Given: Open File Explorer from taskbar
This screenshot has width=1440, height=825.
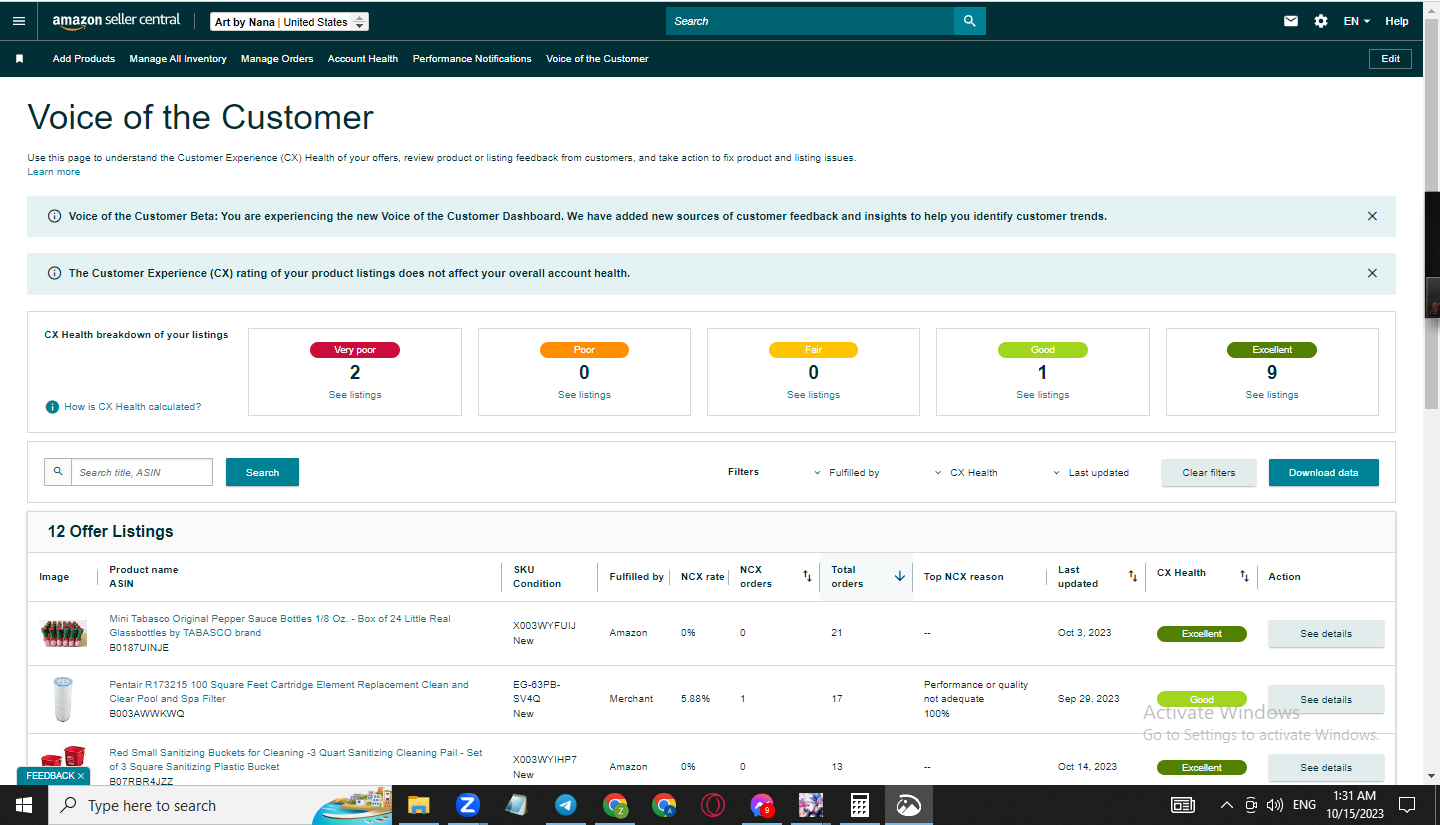Looking at the screenshot, I should [x=418, y=805].
